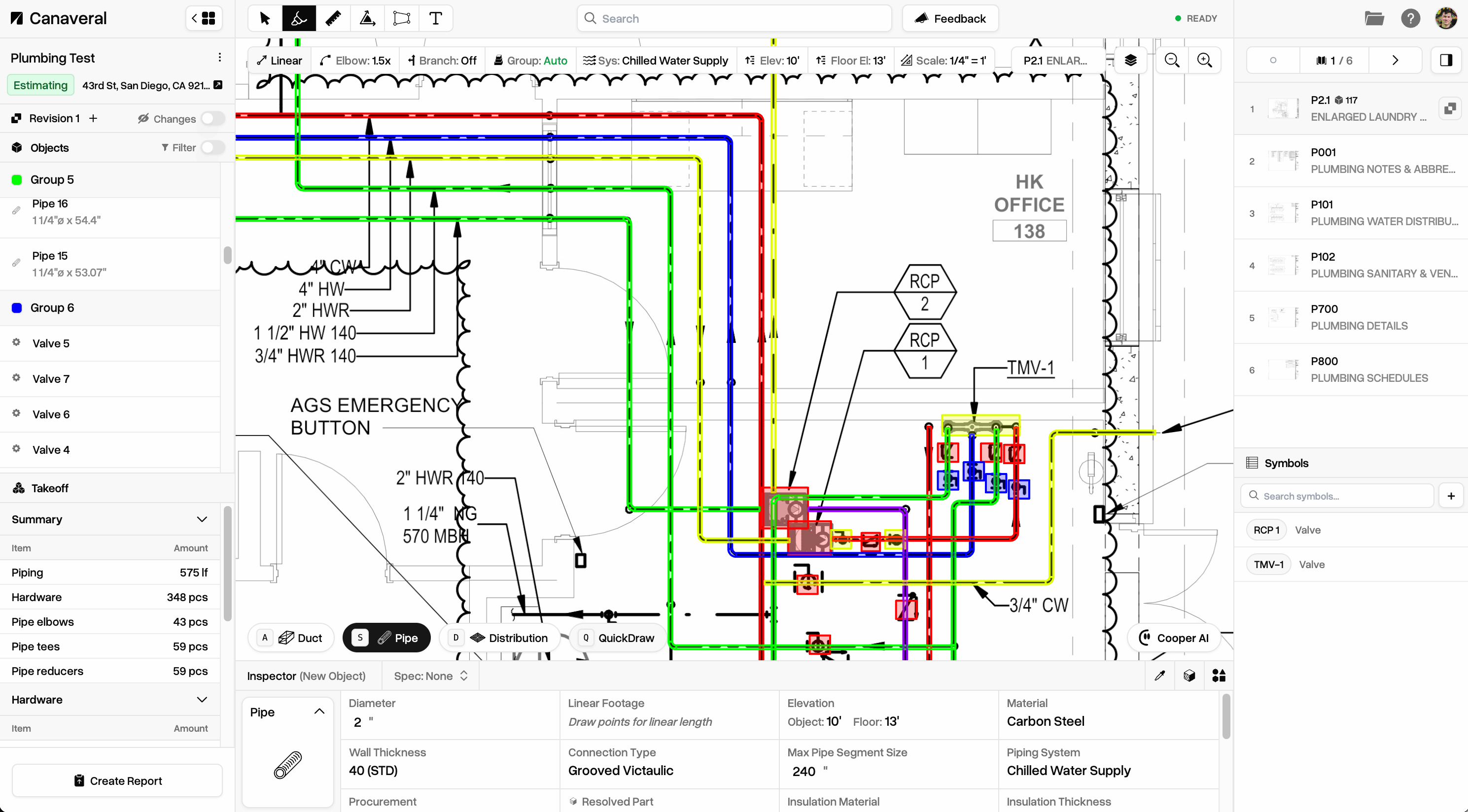Zoom out of the drawing
Image resolution: width=1468 pixels, height=812 pixels.
click(x=1172, y=60)
